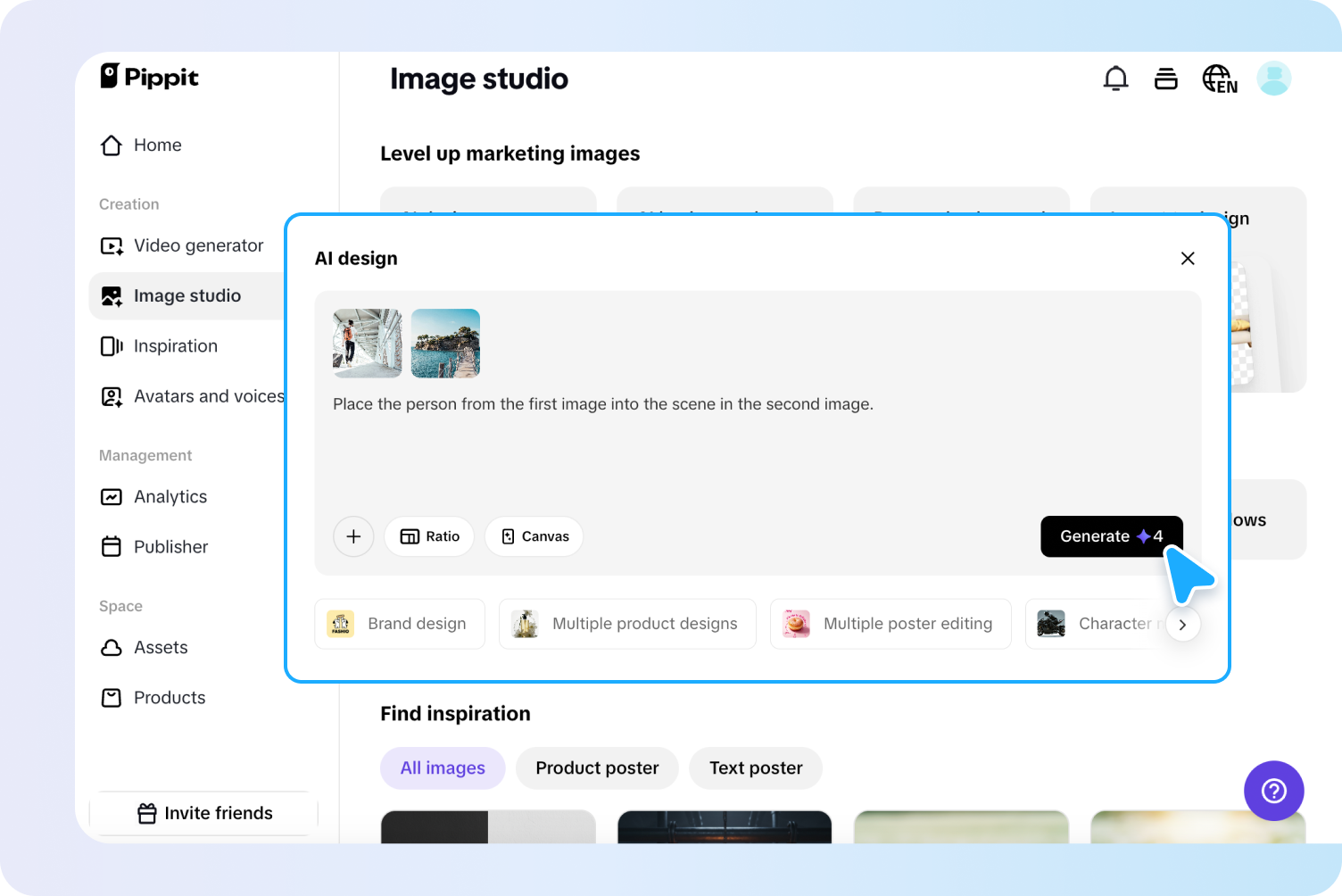The image size is (1342, 896).
Task: Click the first uploaded image thumbnail
Action: coord(366,344)
